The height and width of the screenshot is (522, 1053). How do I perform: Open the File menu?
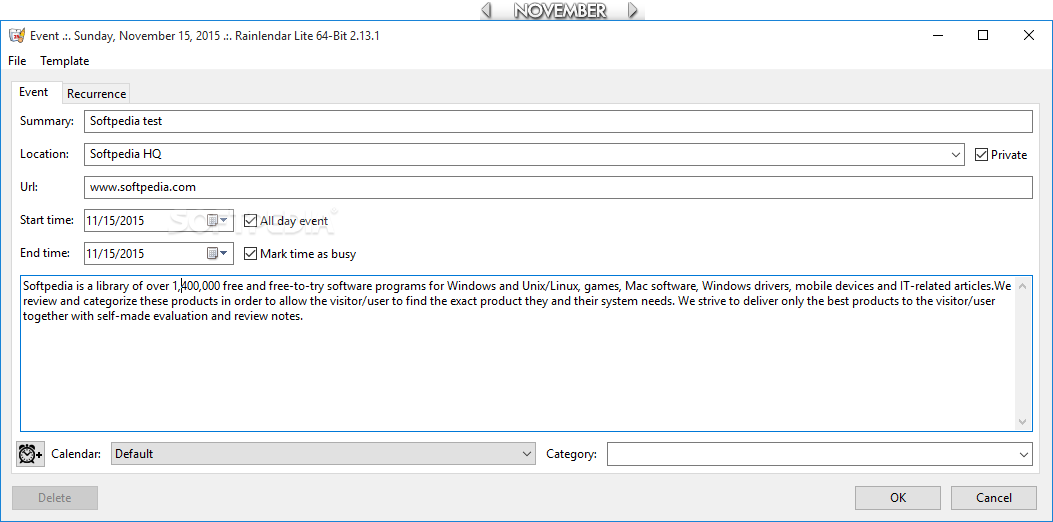[x=17, y=60]
